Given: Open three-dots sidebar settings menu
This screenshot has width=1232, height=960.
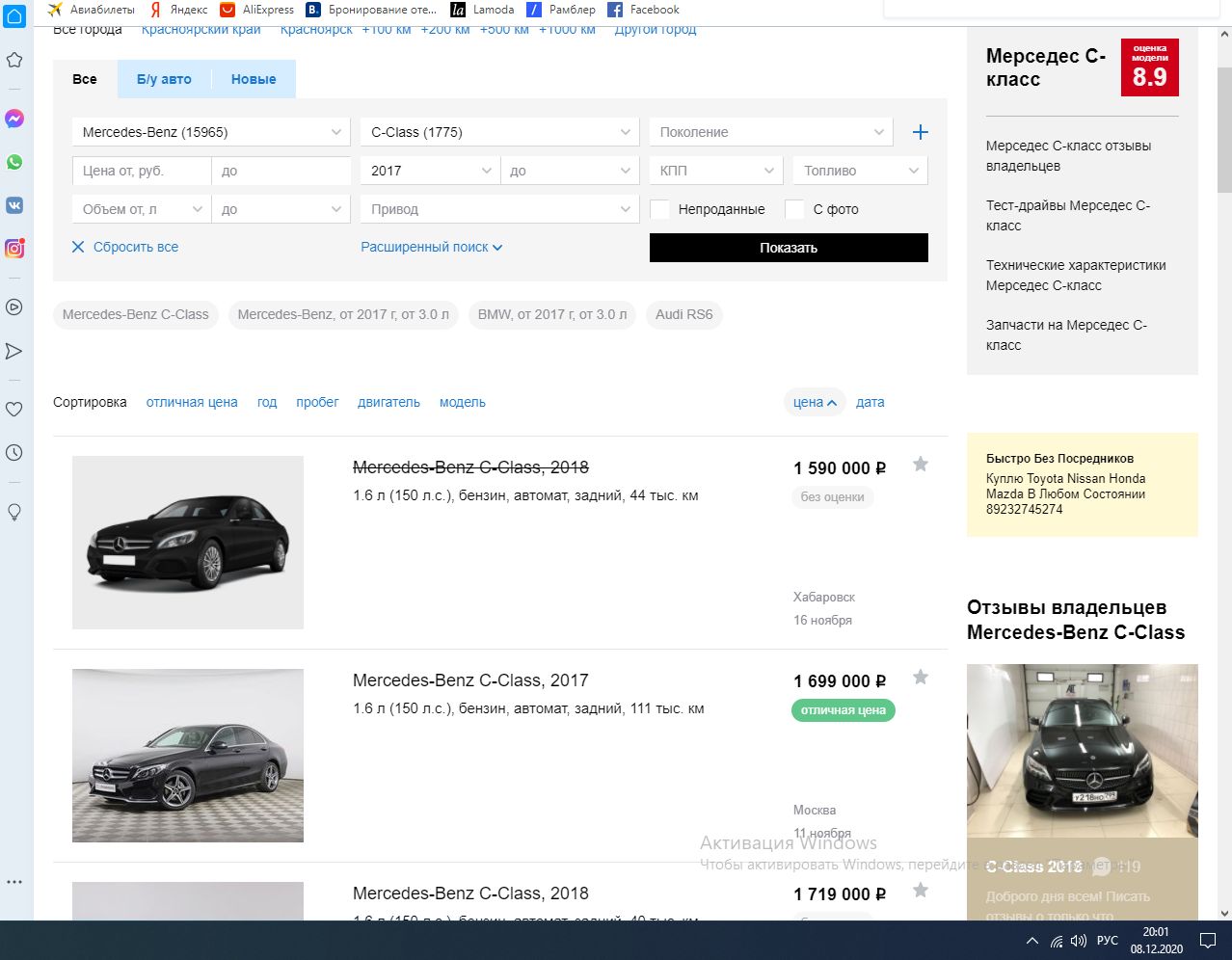Looking at the screenshot, I should pyautogui.click(x=14, y=882).
